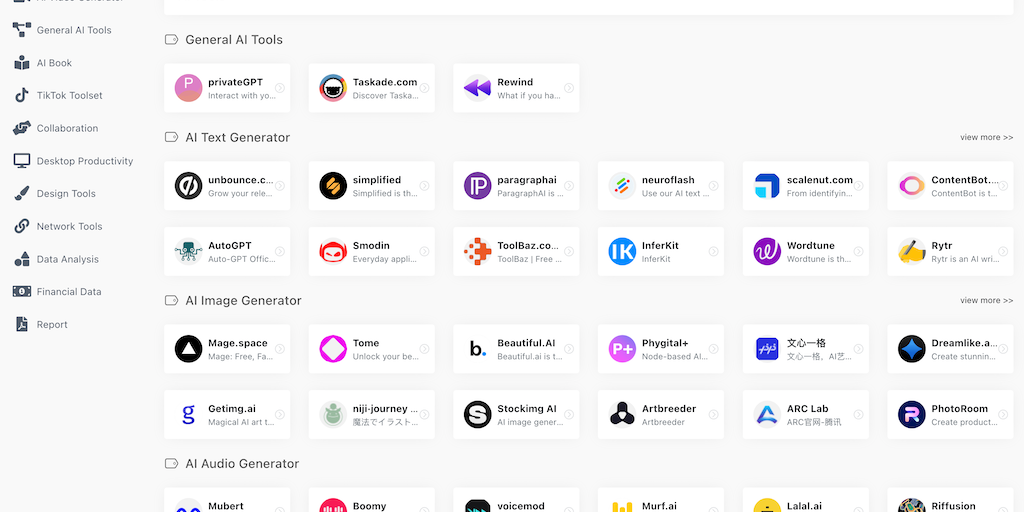The image size is (1024, 512).
Task: Select Collaboration in sidebar menu
Action: [x=67, y=128]
